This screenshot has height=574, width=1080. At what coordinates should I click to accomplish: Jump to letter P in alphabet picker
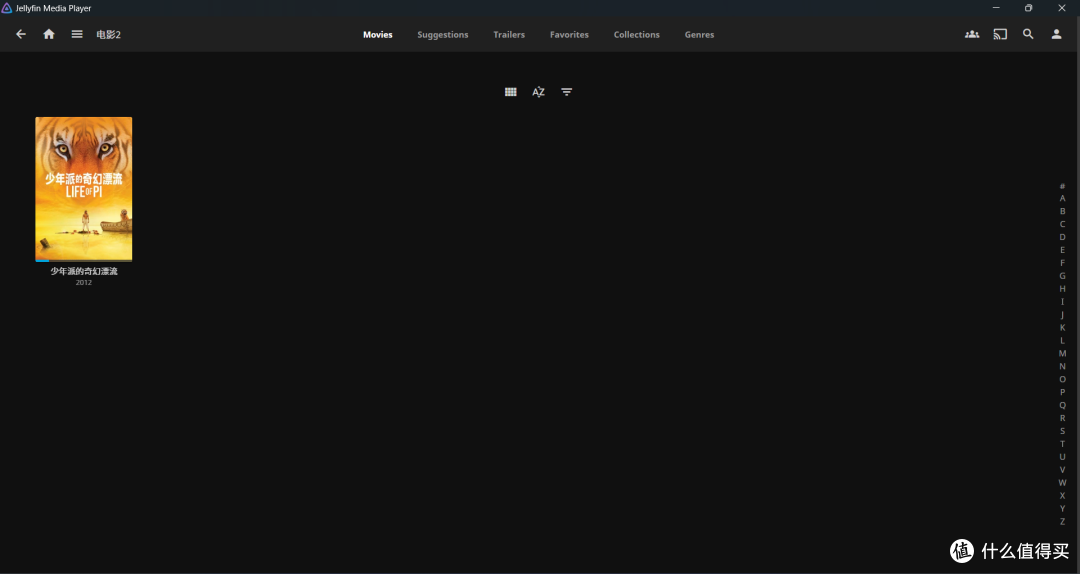pos(1062,392)
